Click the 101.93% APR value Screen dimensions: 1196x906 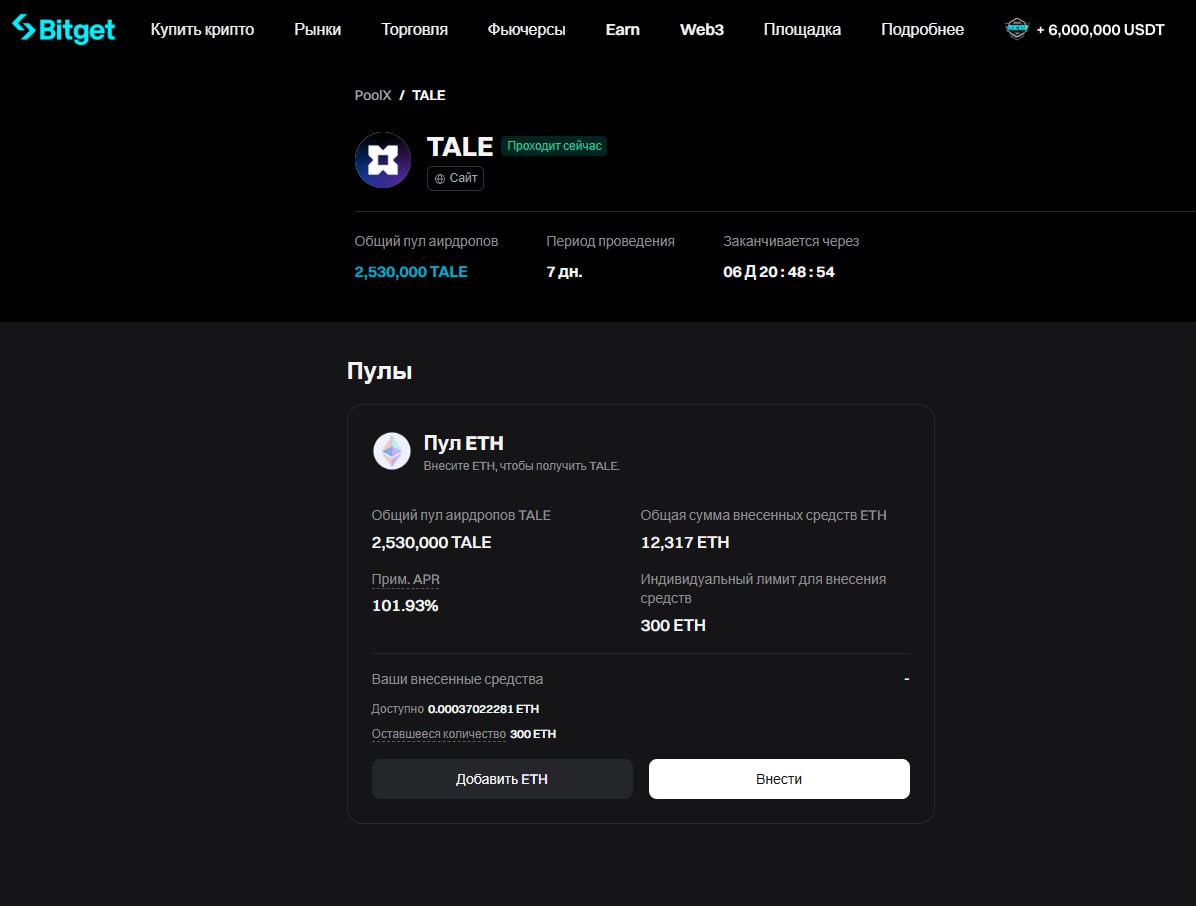pos(405,606)
